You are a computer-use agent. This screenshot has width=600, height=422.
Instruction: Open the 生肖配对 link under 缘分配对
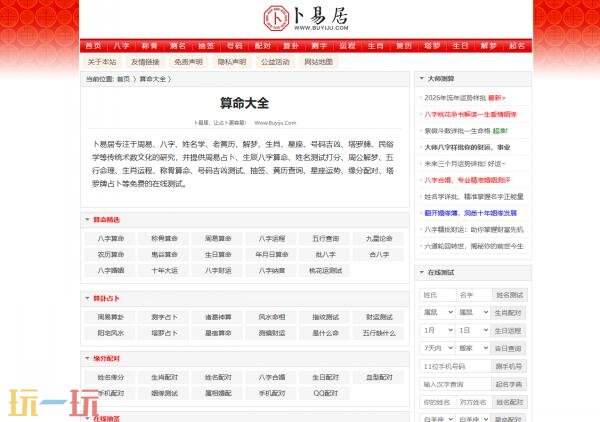coord(164,377)
